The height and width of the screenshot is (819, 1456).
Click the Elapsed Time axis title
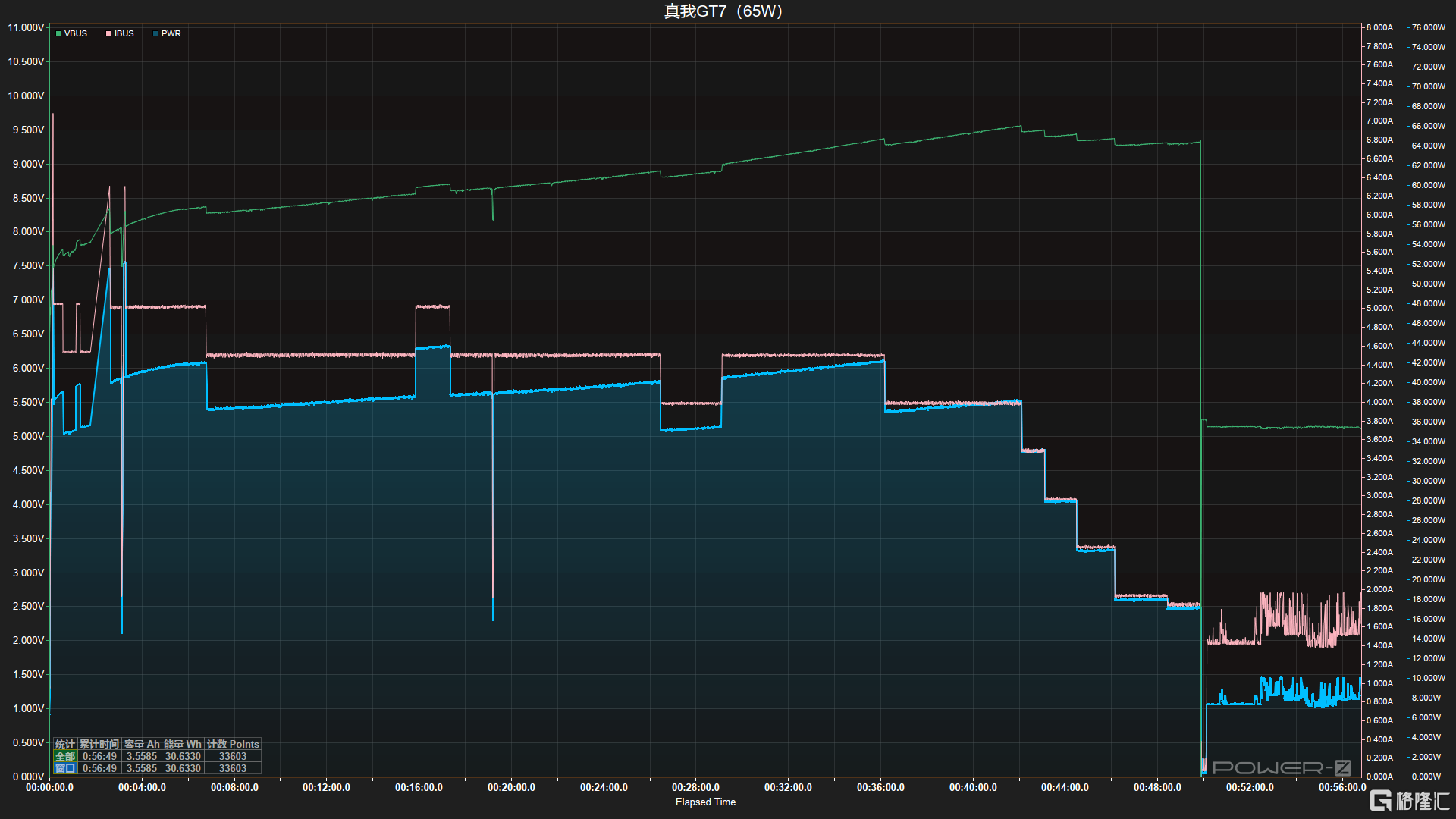(x=705, y=802)
